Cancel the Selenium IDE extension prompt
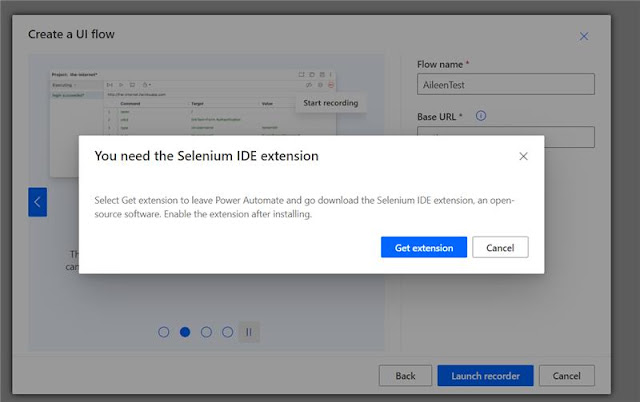This screenshot has height=402, width=640. click(x=500, y=248)
